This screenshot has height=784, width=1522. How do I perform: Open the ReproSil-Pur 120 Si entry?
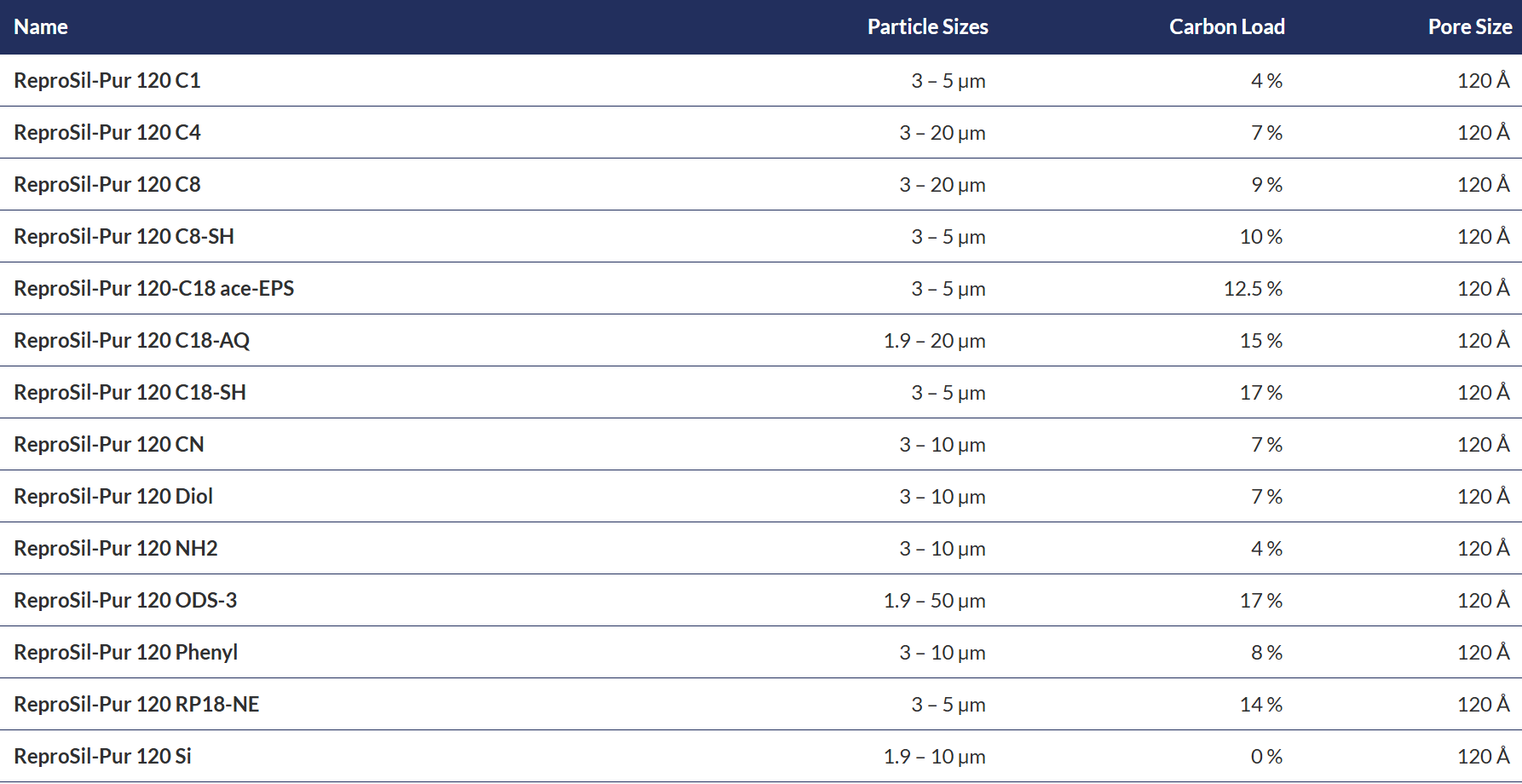[102, 757]
